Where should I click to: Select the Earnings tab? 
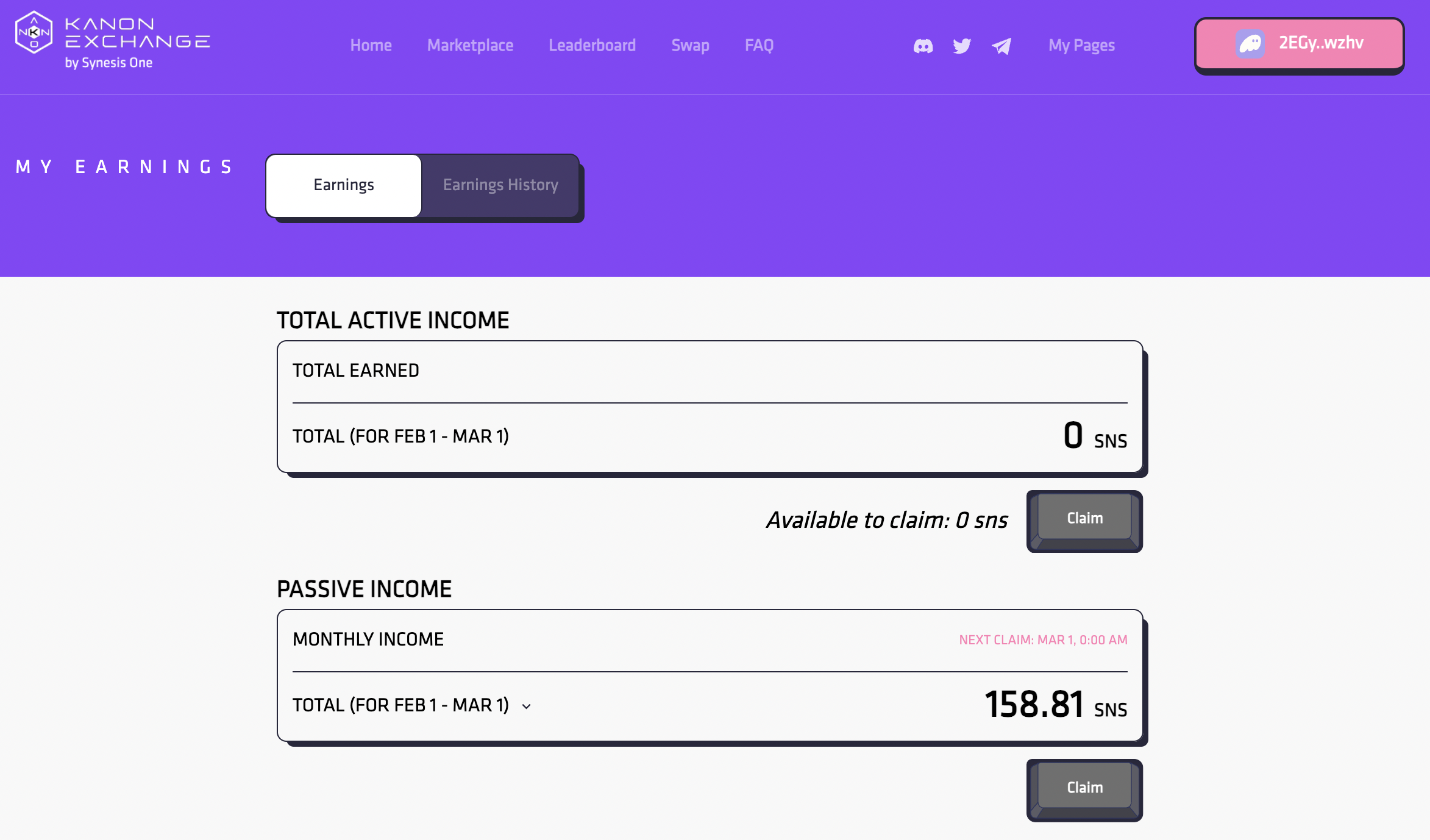click(x=344, y=185)
